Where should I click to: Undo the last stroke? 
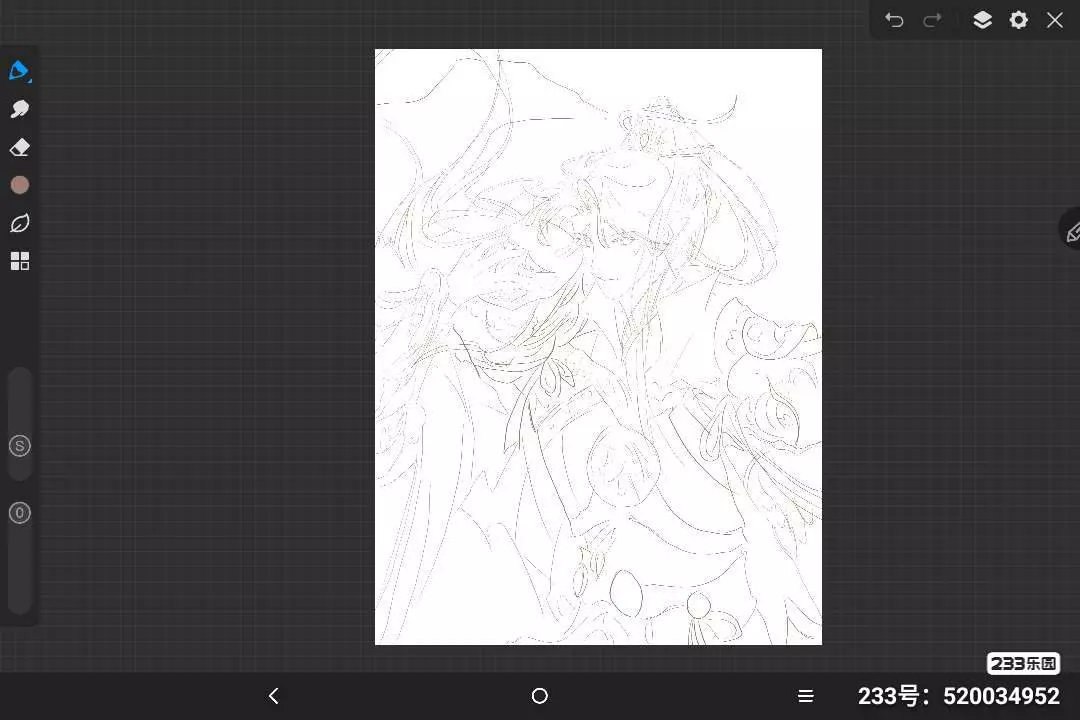894,20
